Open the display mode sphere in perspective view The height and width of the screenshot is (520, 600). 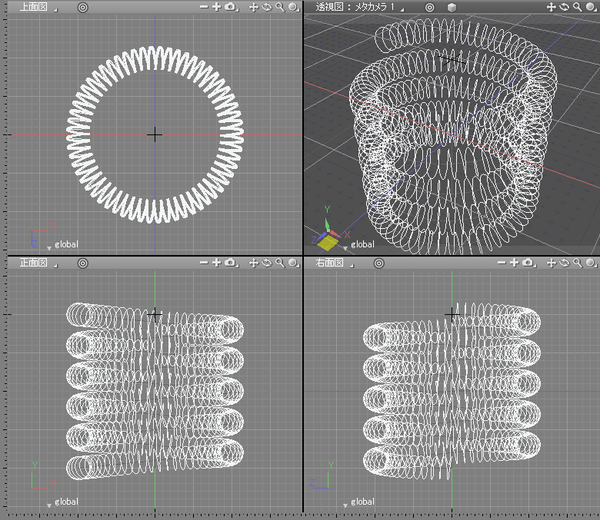tap(591, 7)
